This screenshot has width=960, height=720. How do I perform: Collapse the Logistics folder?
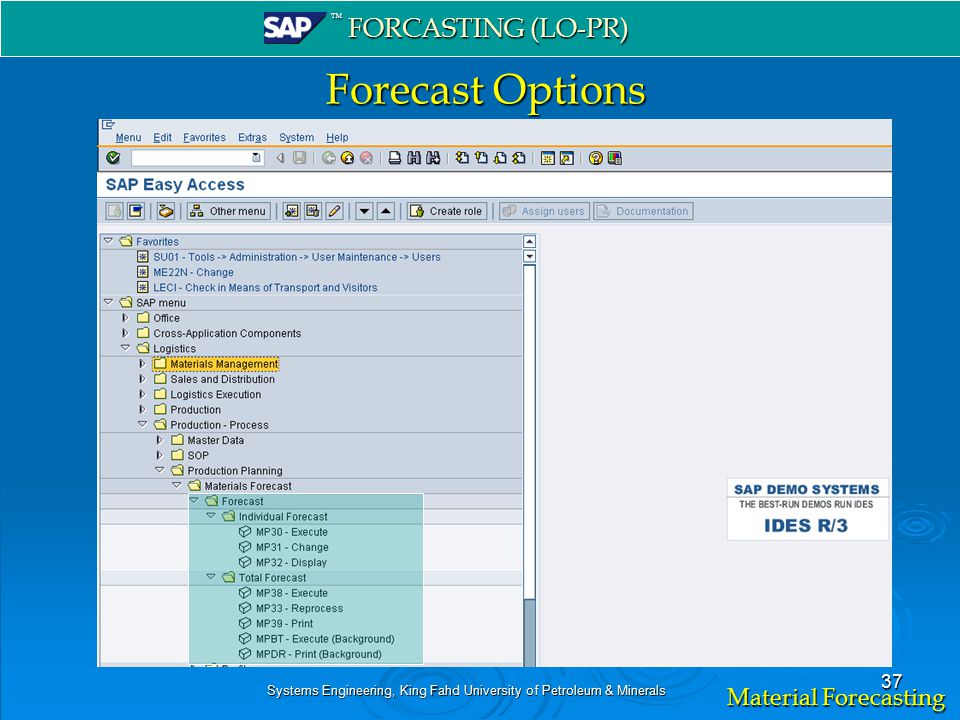click(126, 348)
